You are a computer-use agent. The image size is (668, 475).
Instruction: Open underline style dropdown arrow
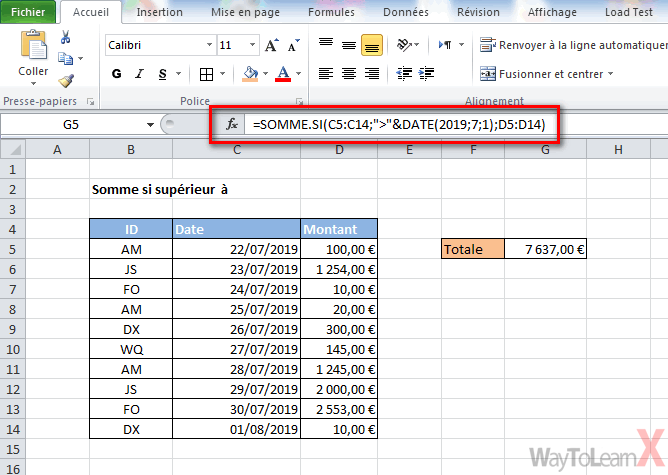click(179, 74)
